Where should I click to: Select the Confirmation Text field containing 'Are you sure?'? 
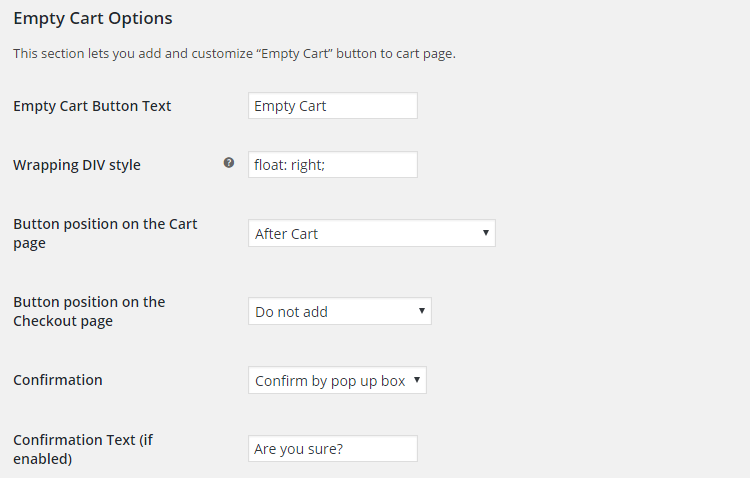coord(333,449)
